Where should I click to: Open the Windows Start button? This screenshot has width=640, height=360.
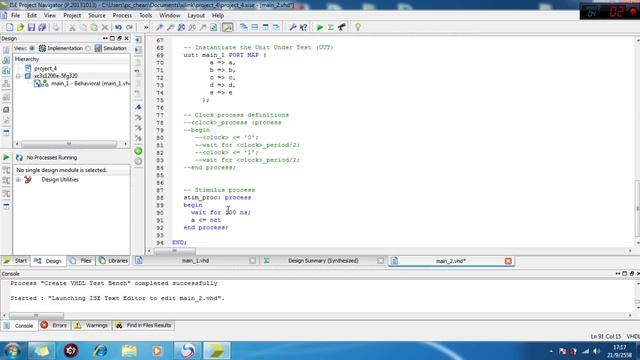click(x=12, y=351)
